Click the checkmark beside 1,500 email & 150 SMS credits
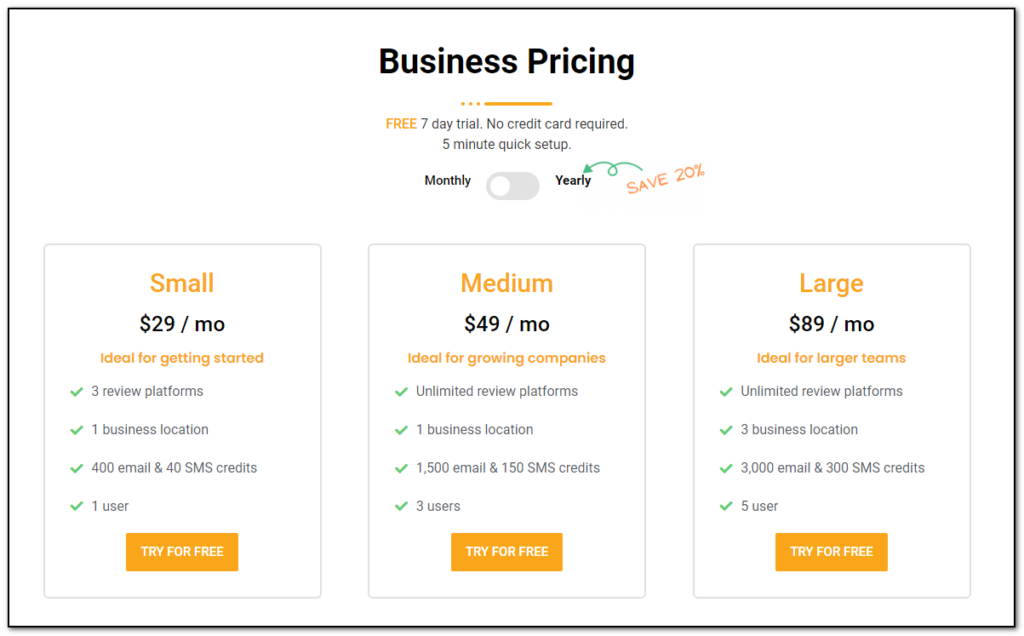The width and height of the screenshot is (1024, 636). click(401, 468)
